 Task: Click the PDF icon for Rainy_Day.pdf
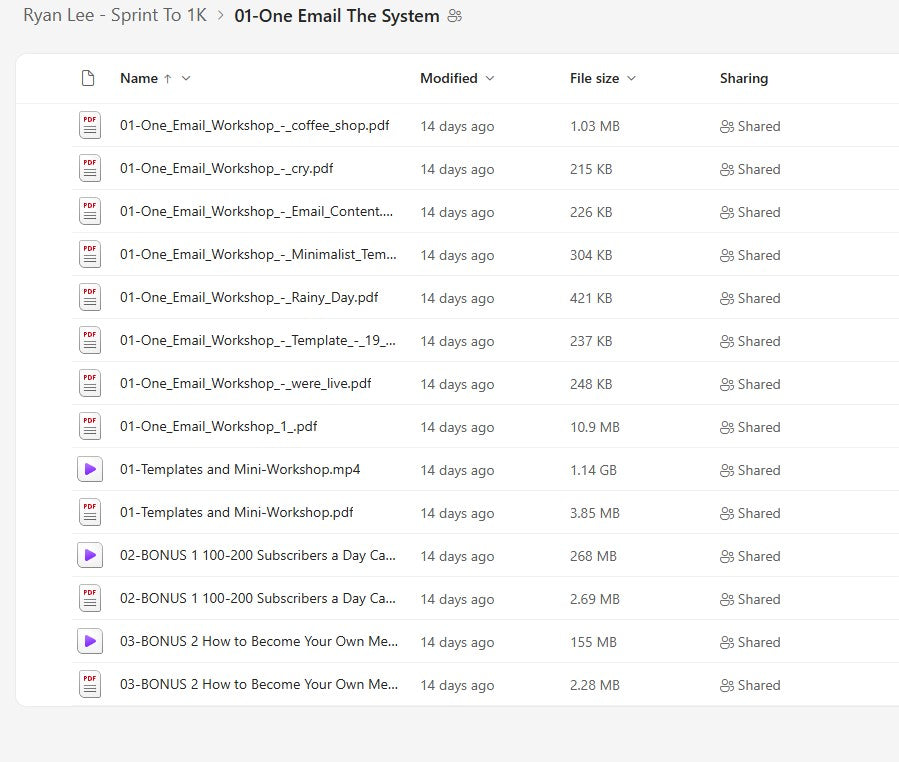pyautogui.click(x=90, y=298)
